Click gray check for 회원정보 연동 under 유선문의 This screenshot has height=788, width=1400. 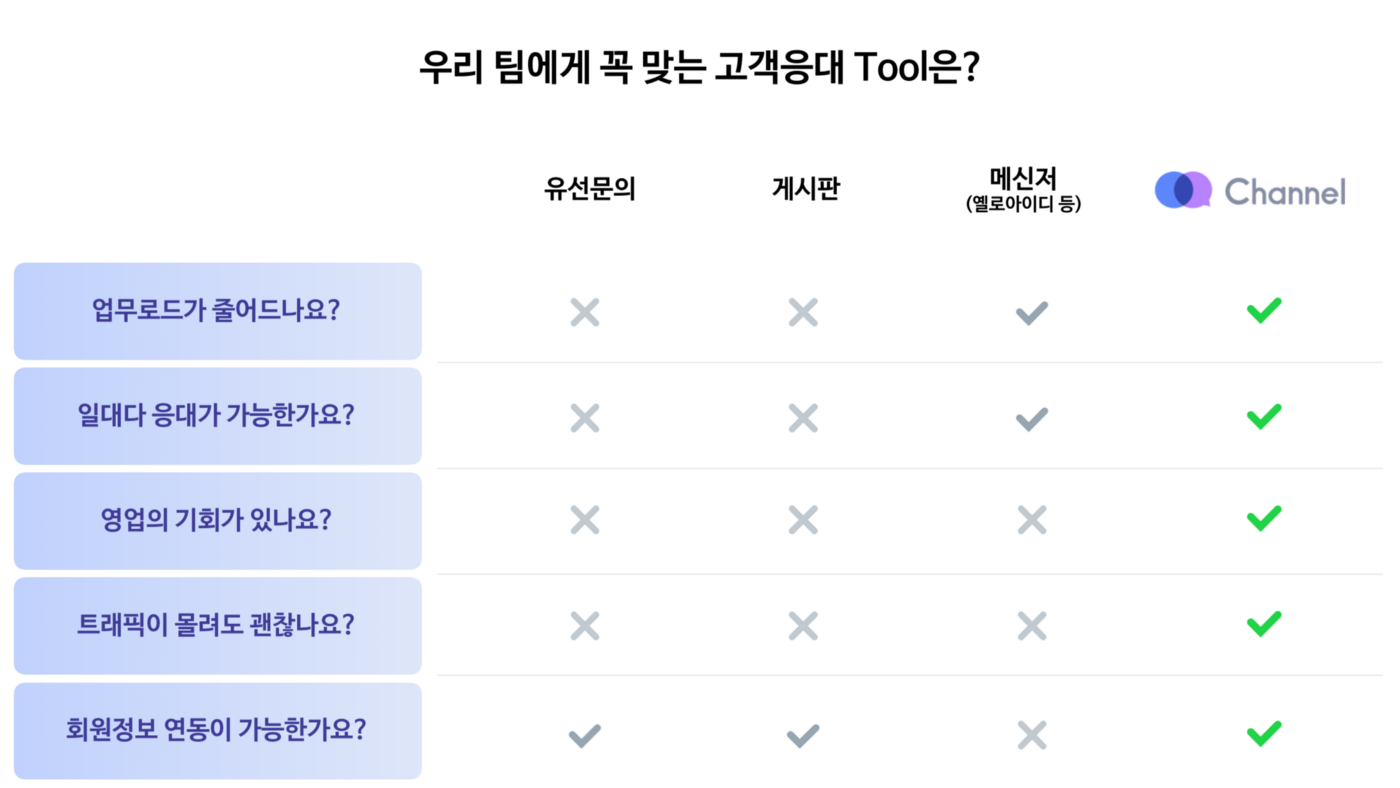pyautogui.click(x=585, y=737)
